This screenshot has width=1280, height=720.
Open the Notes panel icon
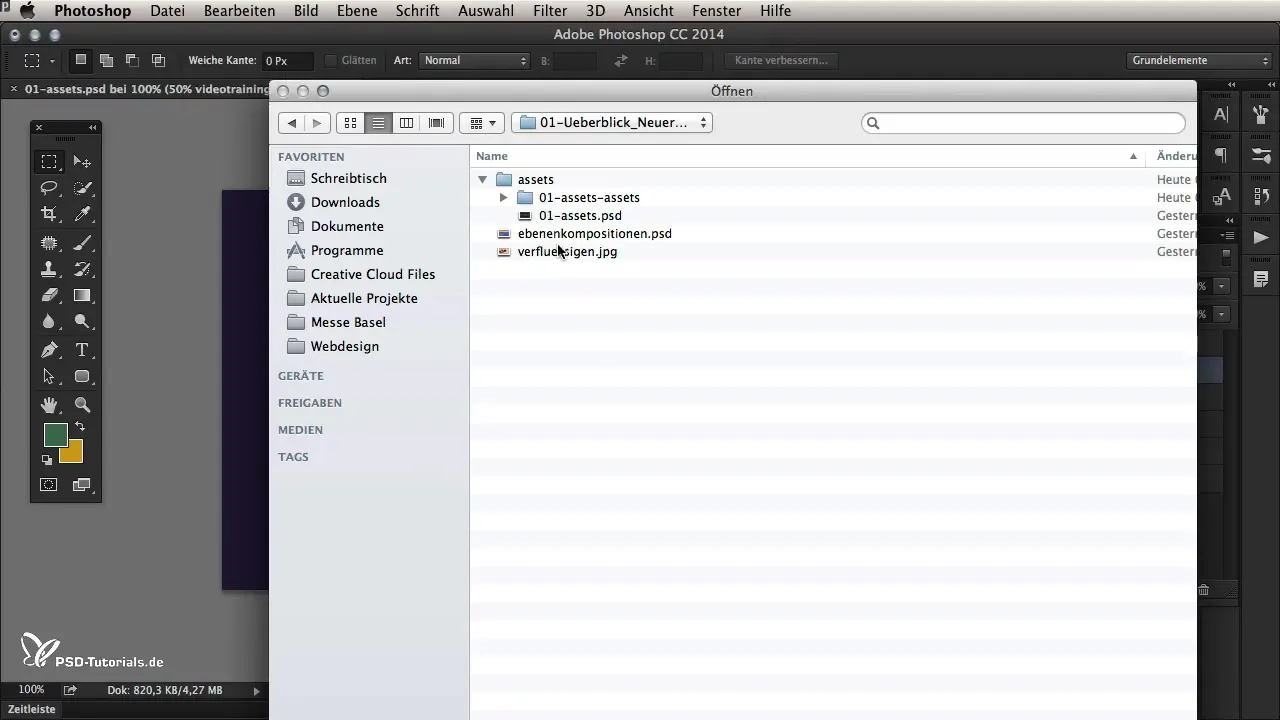click(x=1261, y=278)
